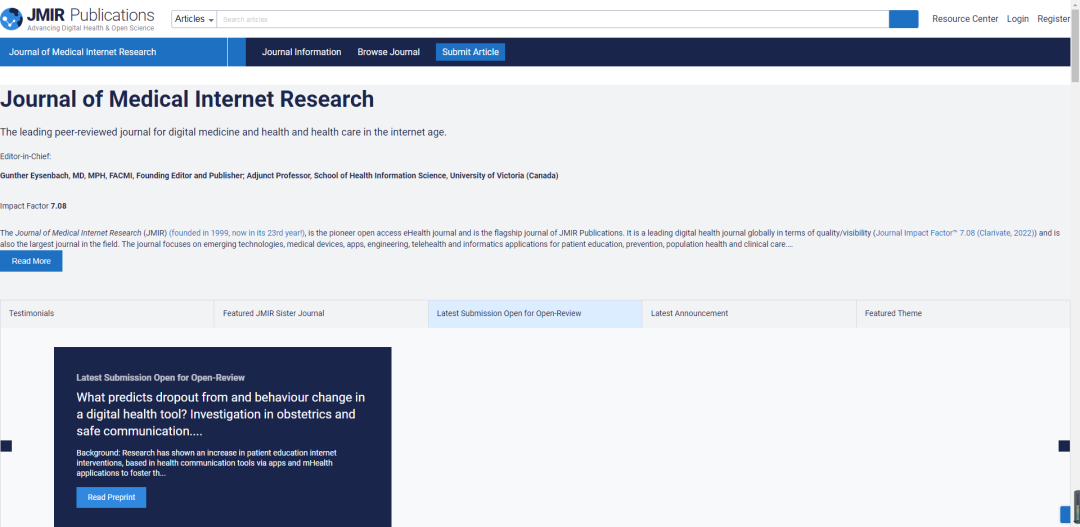1080x527 pixels.
Task: Click the Journal of Medical Internet Research heading
Action: (187, 99)
